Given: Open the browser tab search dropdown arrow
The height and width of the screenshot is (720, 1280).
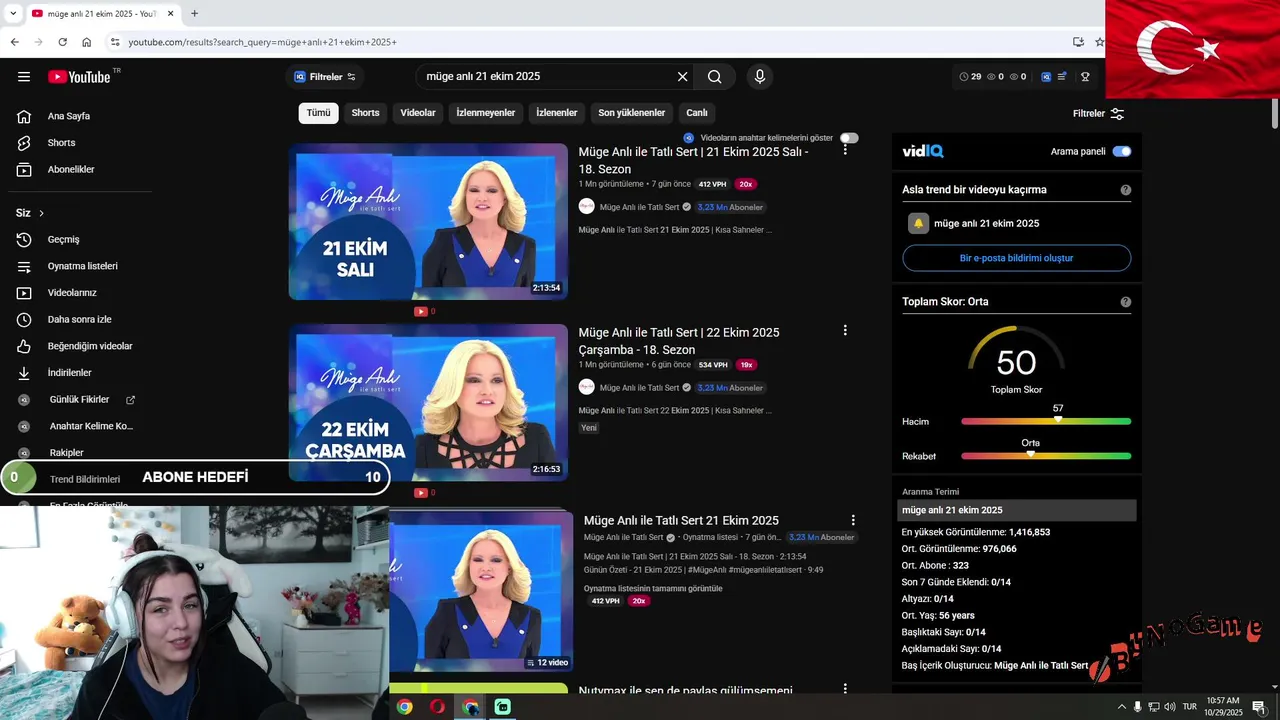Looking at the screenshot, I should [x=13, y=13].
